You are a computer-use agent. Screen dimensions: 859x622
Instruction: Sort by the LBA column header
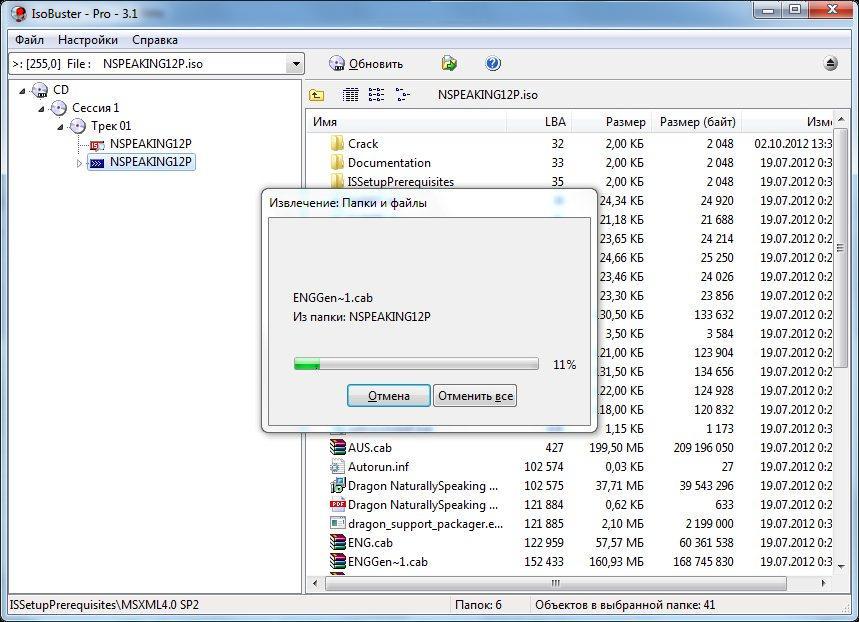tap(539, 122)
